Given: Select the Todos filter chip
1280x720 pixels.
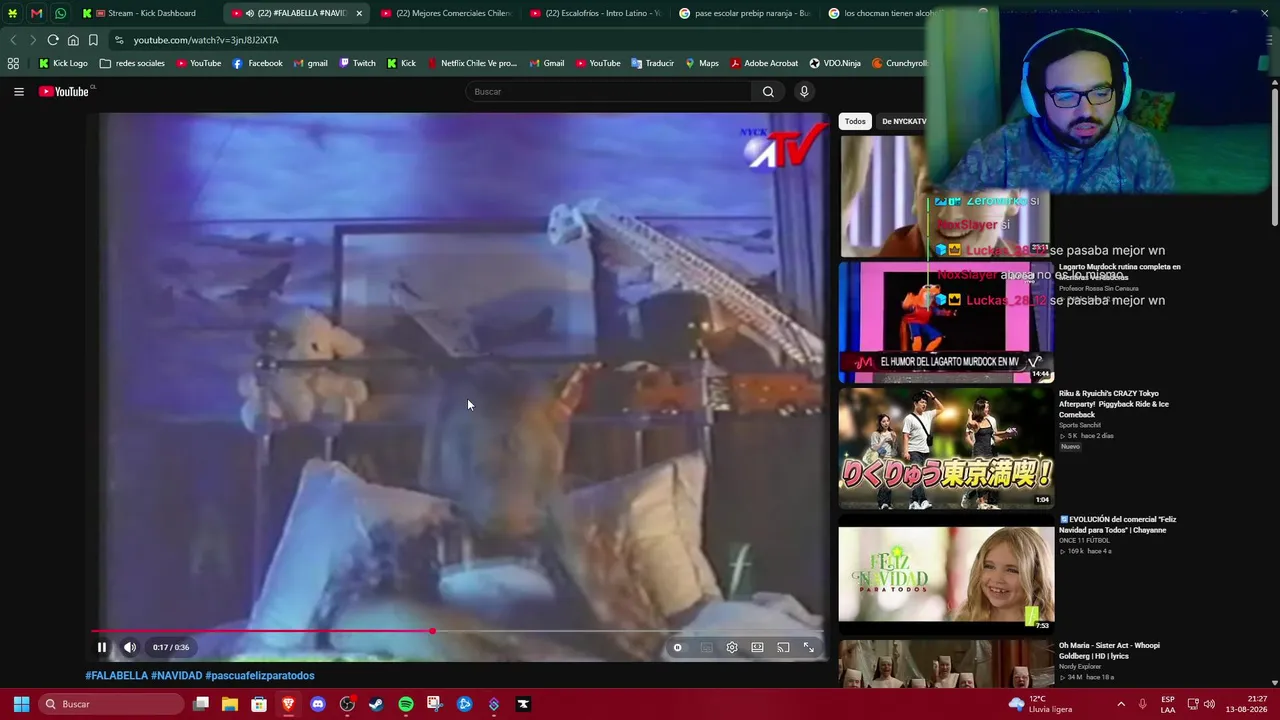Looking at the screenshot, I should [855, 121].
